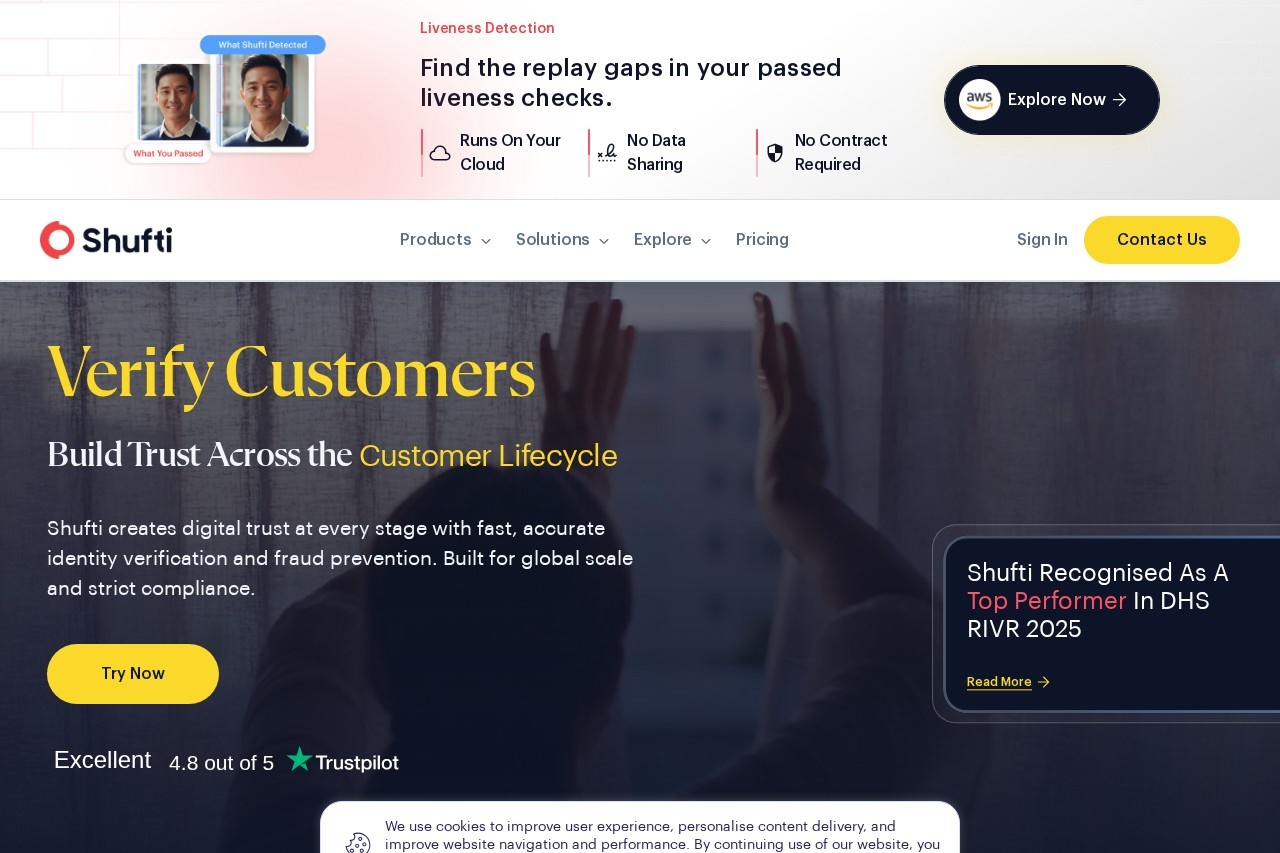1280x853 pixels.
Task: Open the Read More link
Action: pyautogui.click(x=999, y=682)
